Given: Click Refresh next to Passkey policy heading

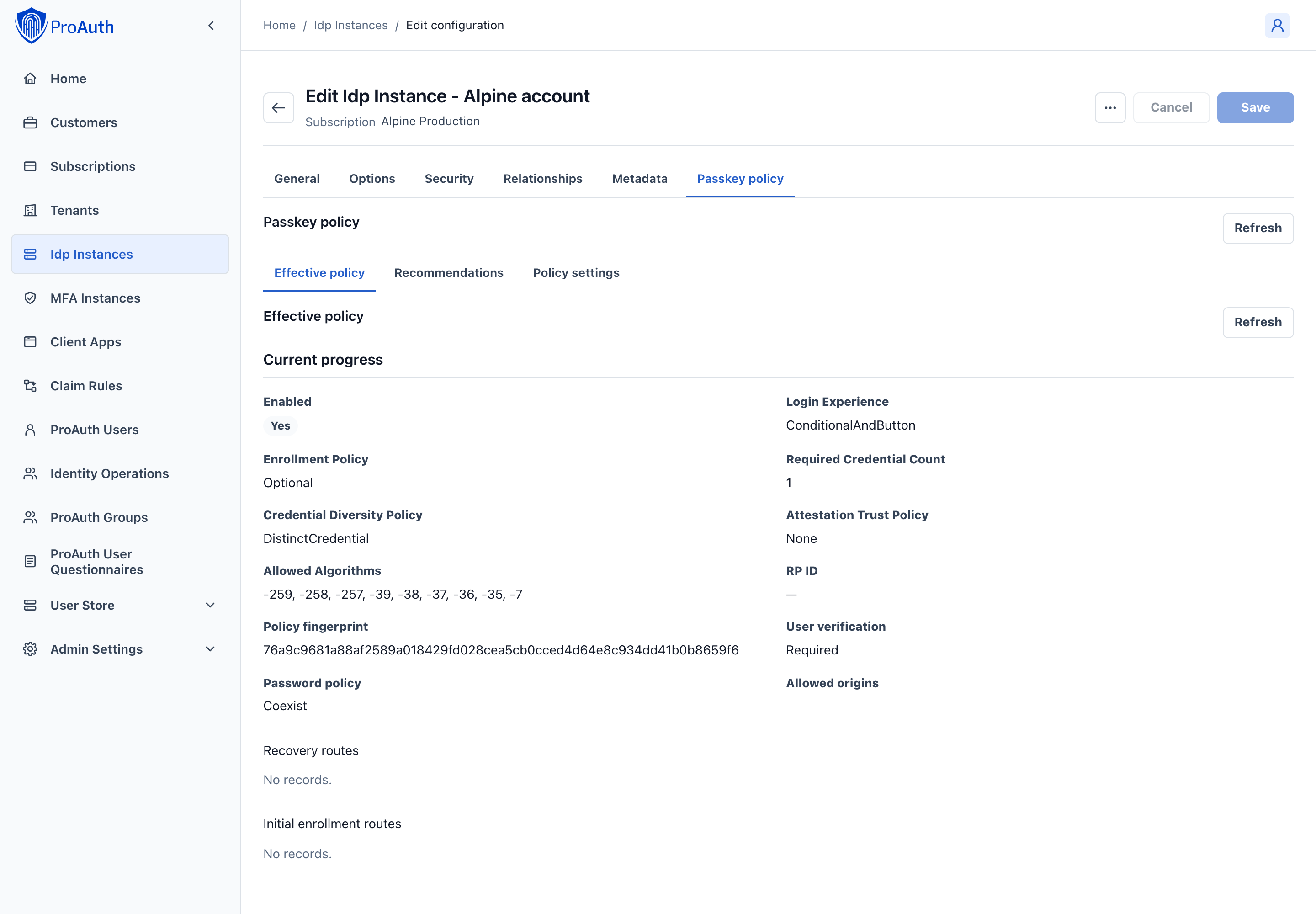Looking at the screenshot, I should pos(1258,228).
